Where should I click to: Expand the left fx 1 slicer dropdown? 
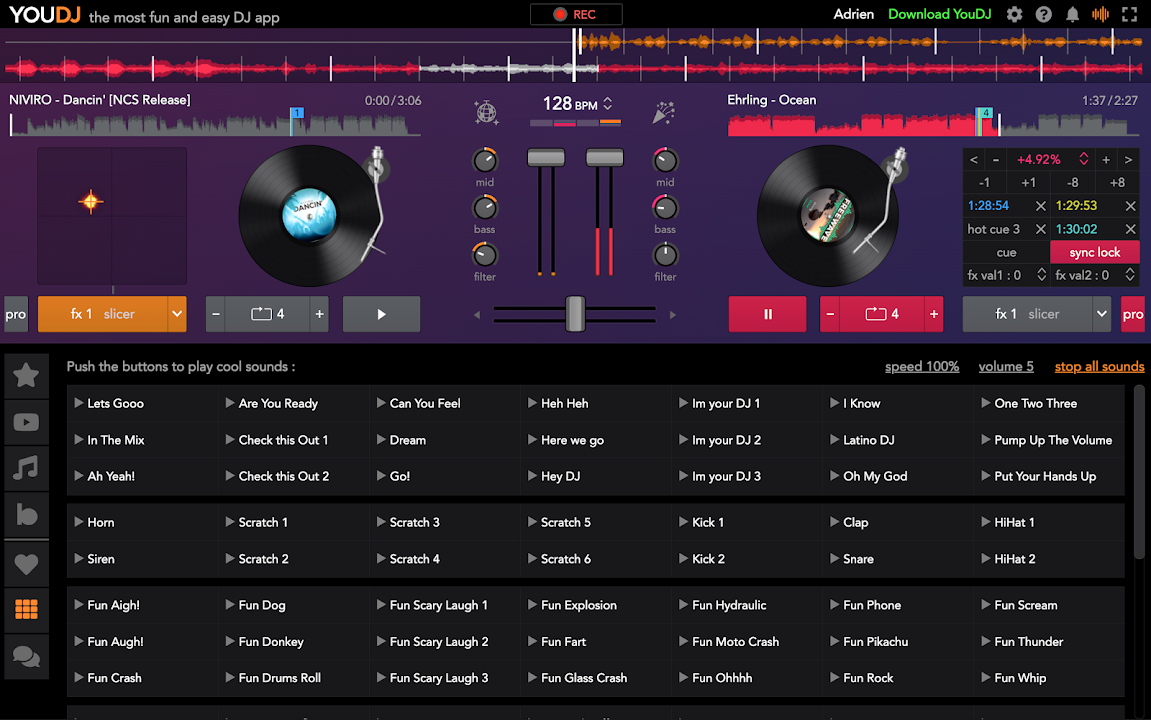point(177,314)
